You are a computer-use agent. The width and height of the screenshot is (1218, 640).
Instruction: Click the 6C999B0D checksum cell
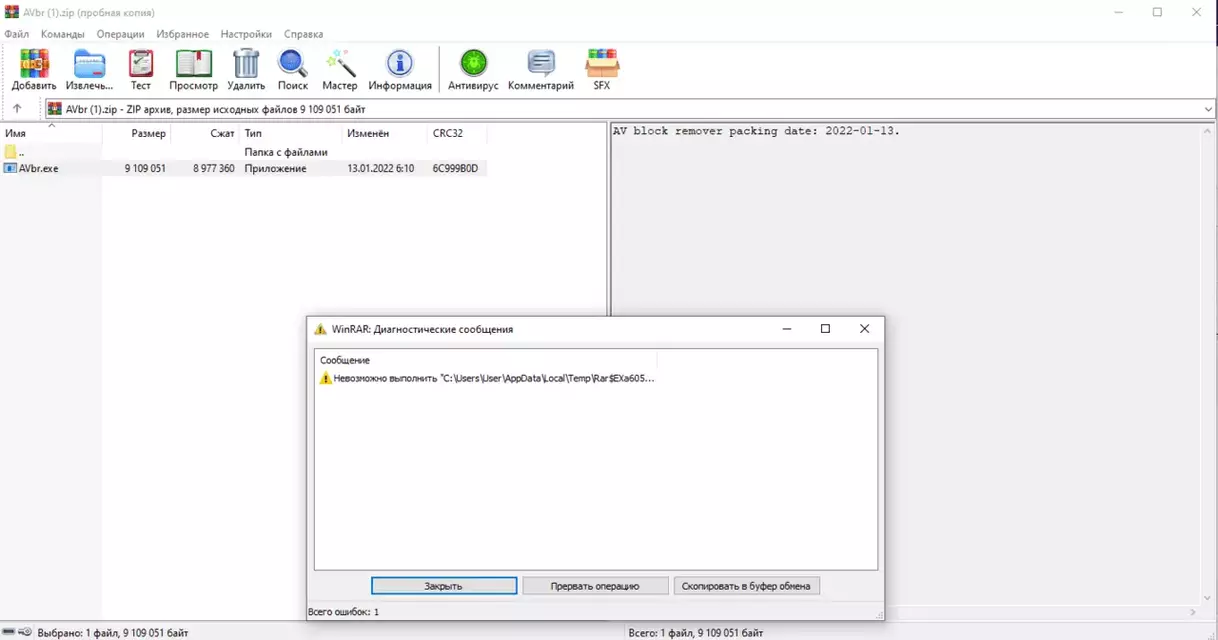pyautogui.click(x=456, y=168)
